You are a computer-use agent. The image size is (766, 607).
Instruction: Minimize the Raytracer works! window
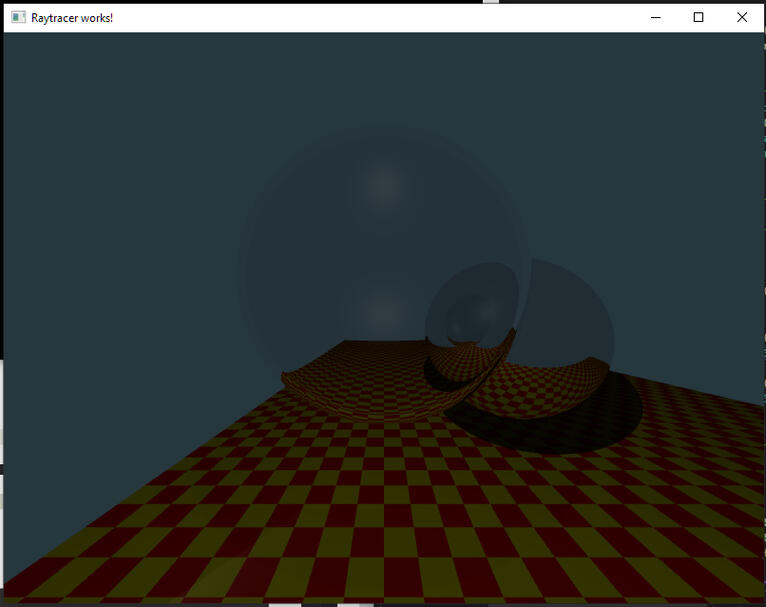click(x=656, y=18)
